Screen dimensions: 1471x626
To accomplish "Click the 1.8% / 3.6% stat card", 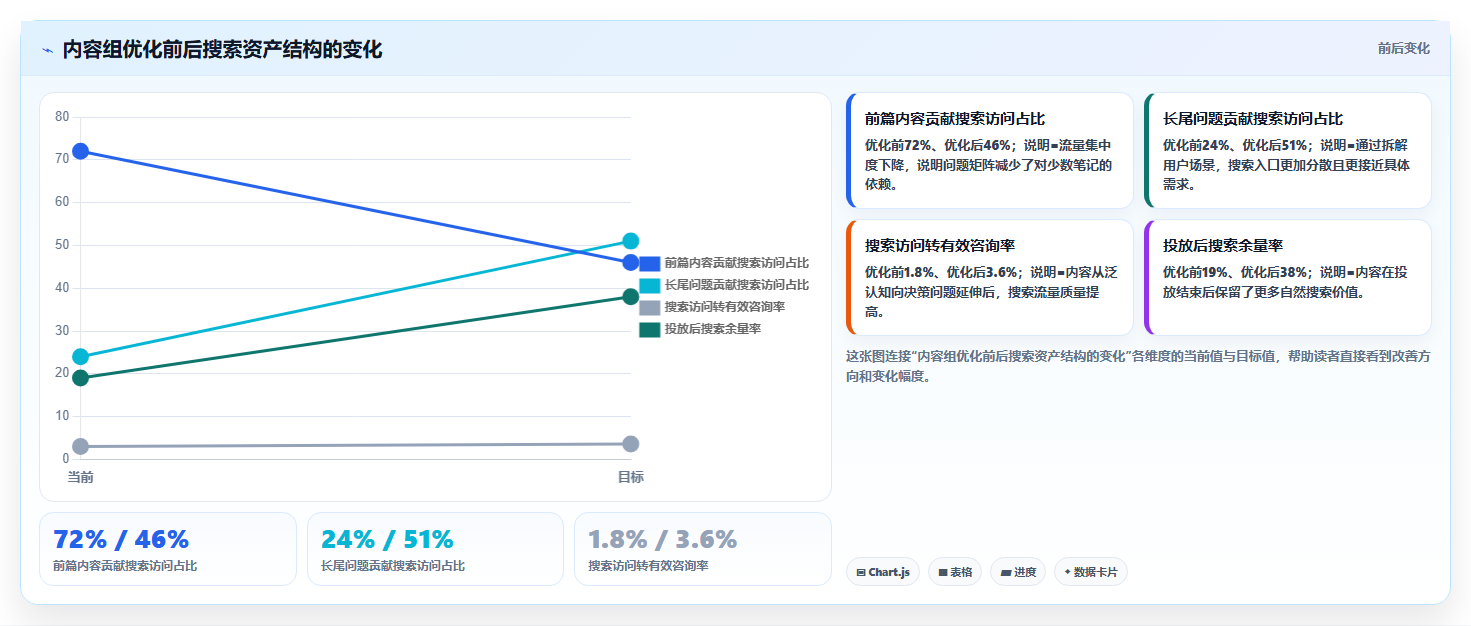I will (703, 549).
